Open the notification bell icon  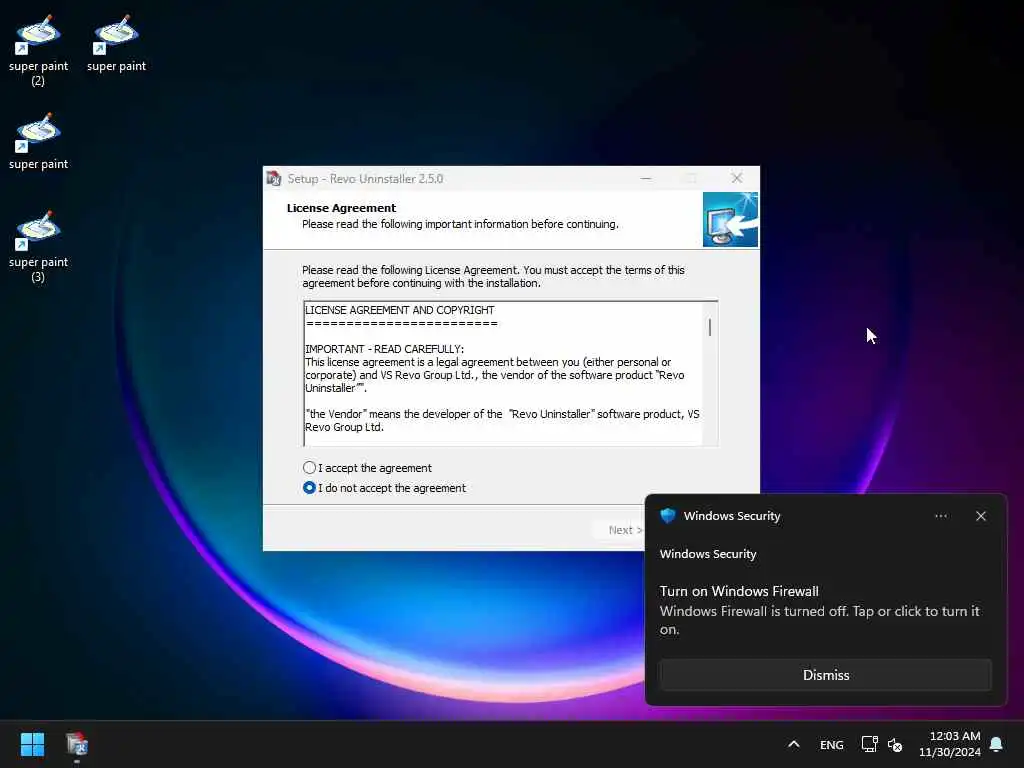[x=996, y=744]
